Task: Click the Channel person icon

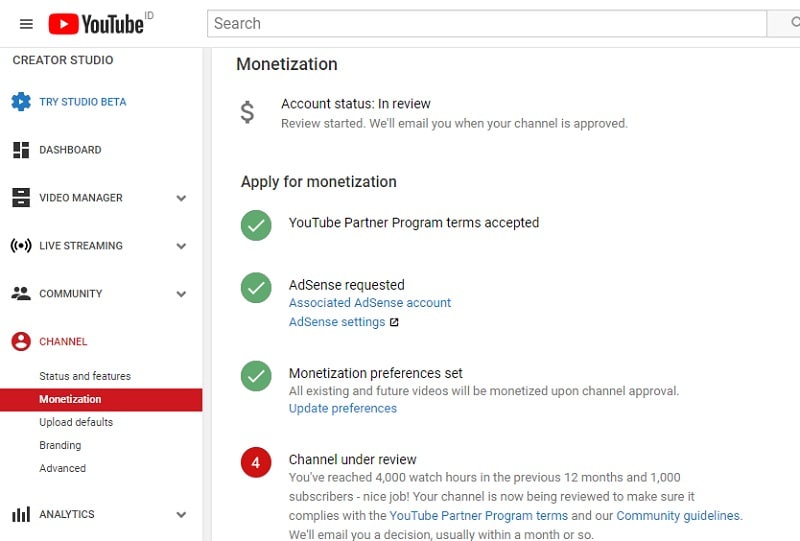Action: (21, 342)
